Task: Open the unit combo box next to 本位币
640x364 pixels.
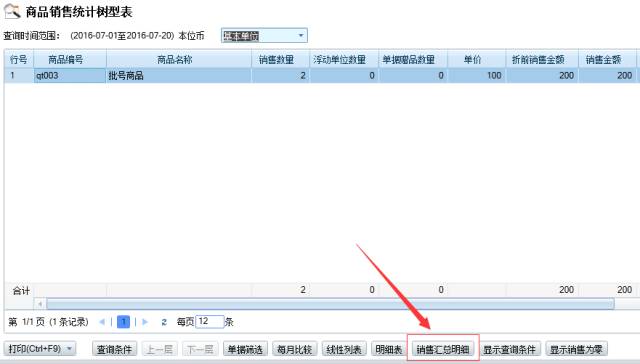Action: [264, 36]
